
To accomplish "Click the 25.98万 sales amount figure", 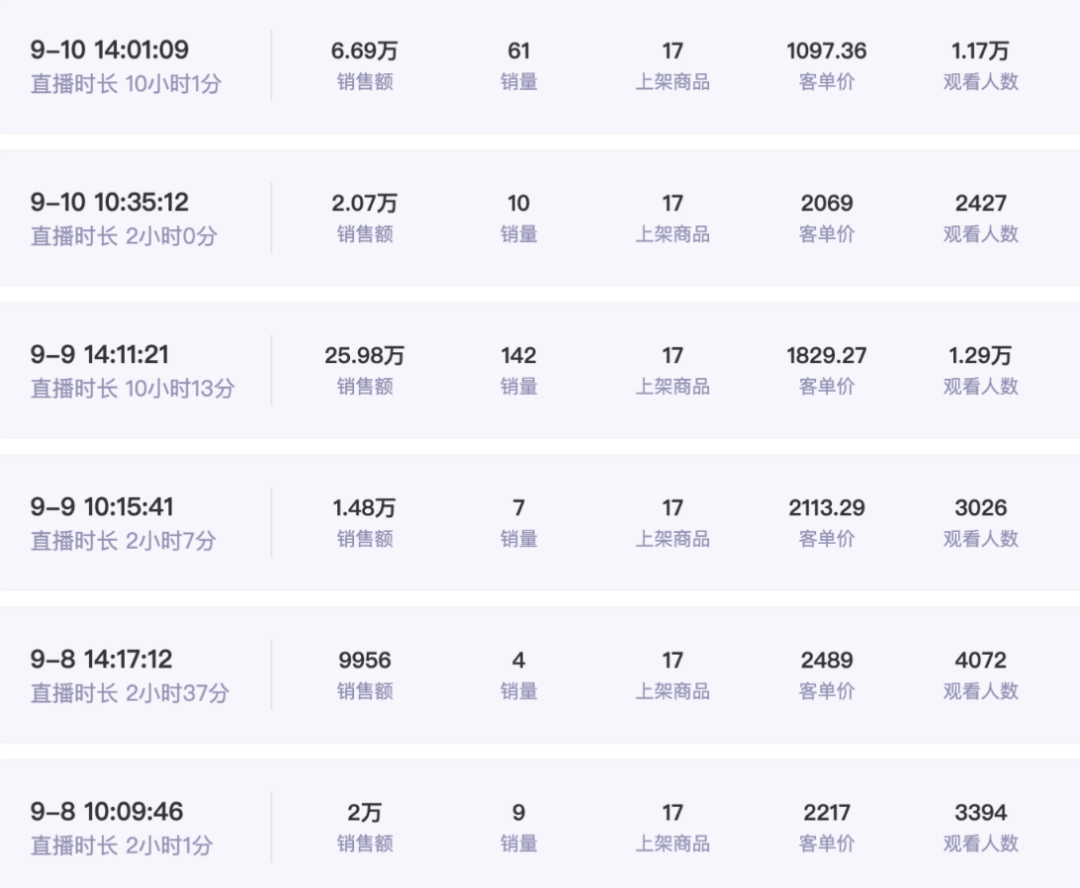I will (x=364, y=355).
